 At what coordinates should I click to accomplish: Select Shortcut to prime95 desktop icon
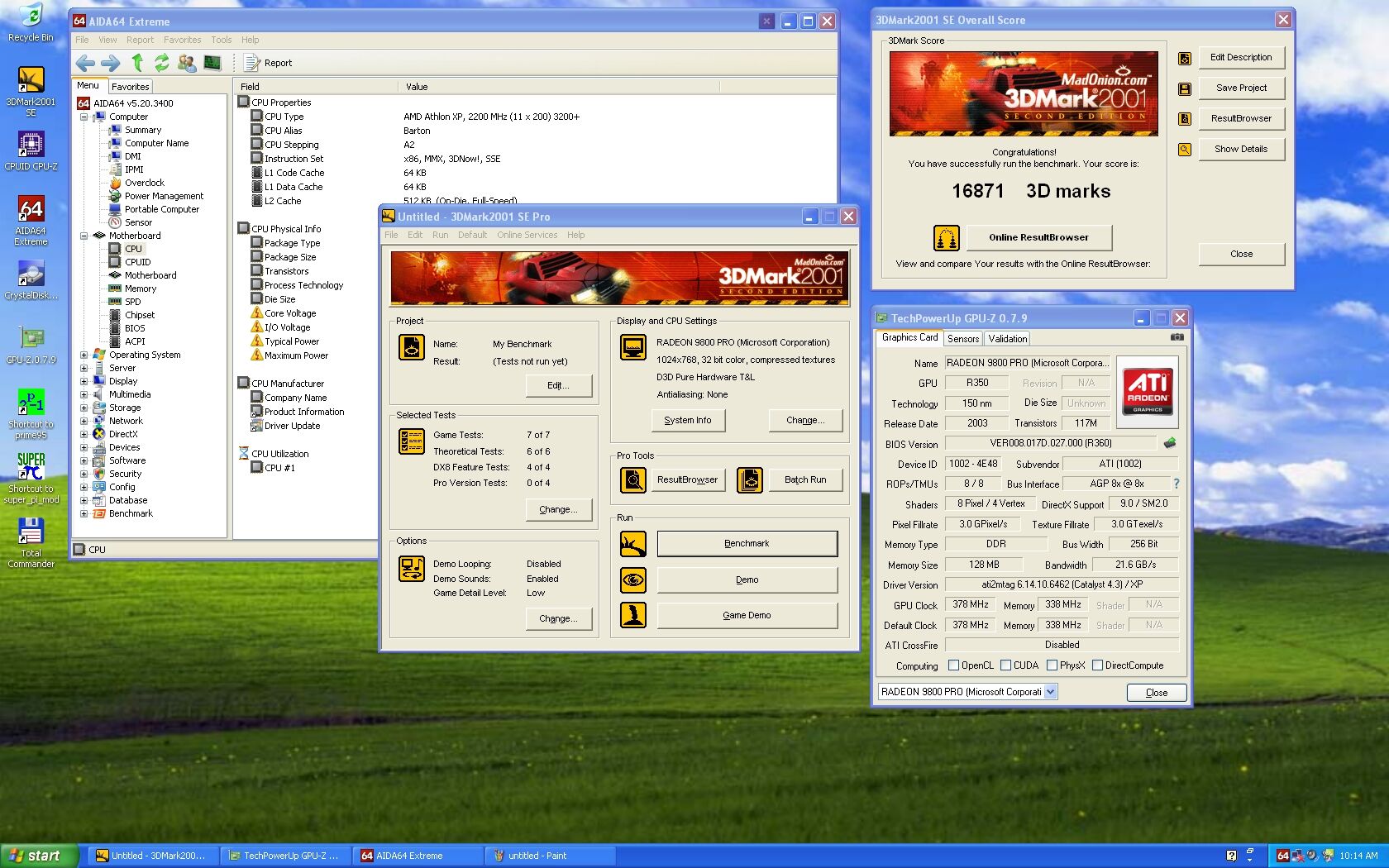(x=31, y=413)
